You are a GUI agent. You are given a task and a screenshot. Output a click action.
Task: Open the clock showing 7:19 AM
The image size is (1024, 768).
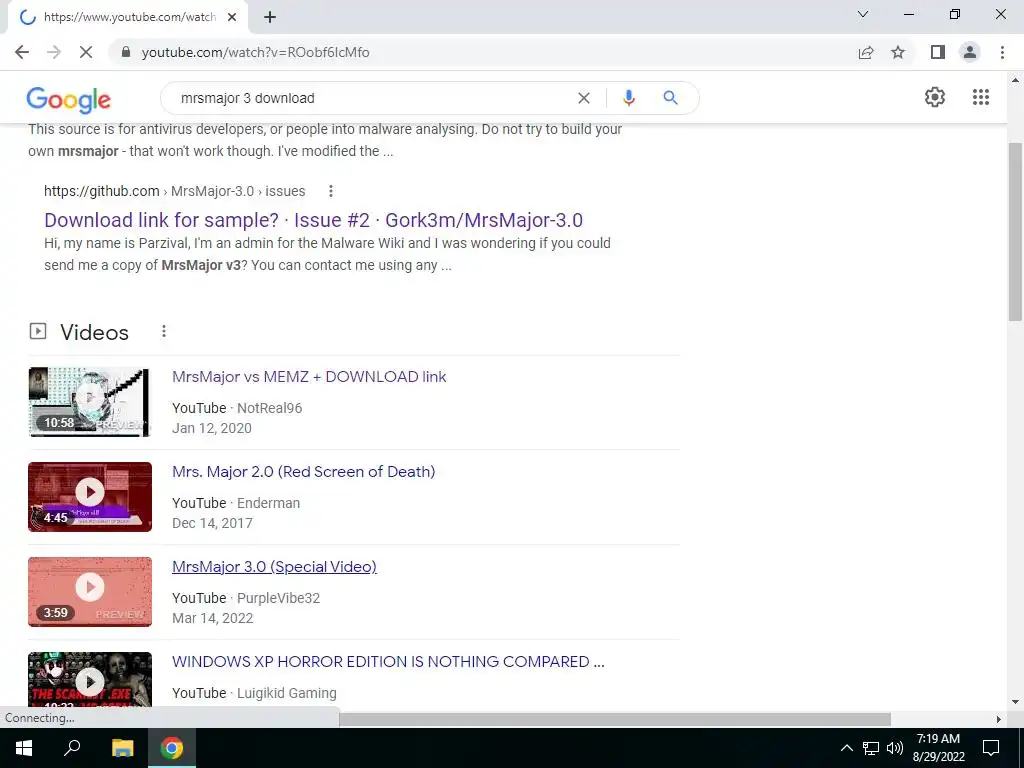(x=938, y=748)
